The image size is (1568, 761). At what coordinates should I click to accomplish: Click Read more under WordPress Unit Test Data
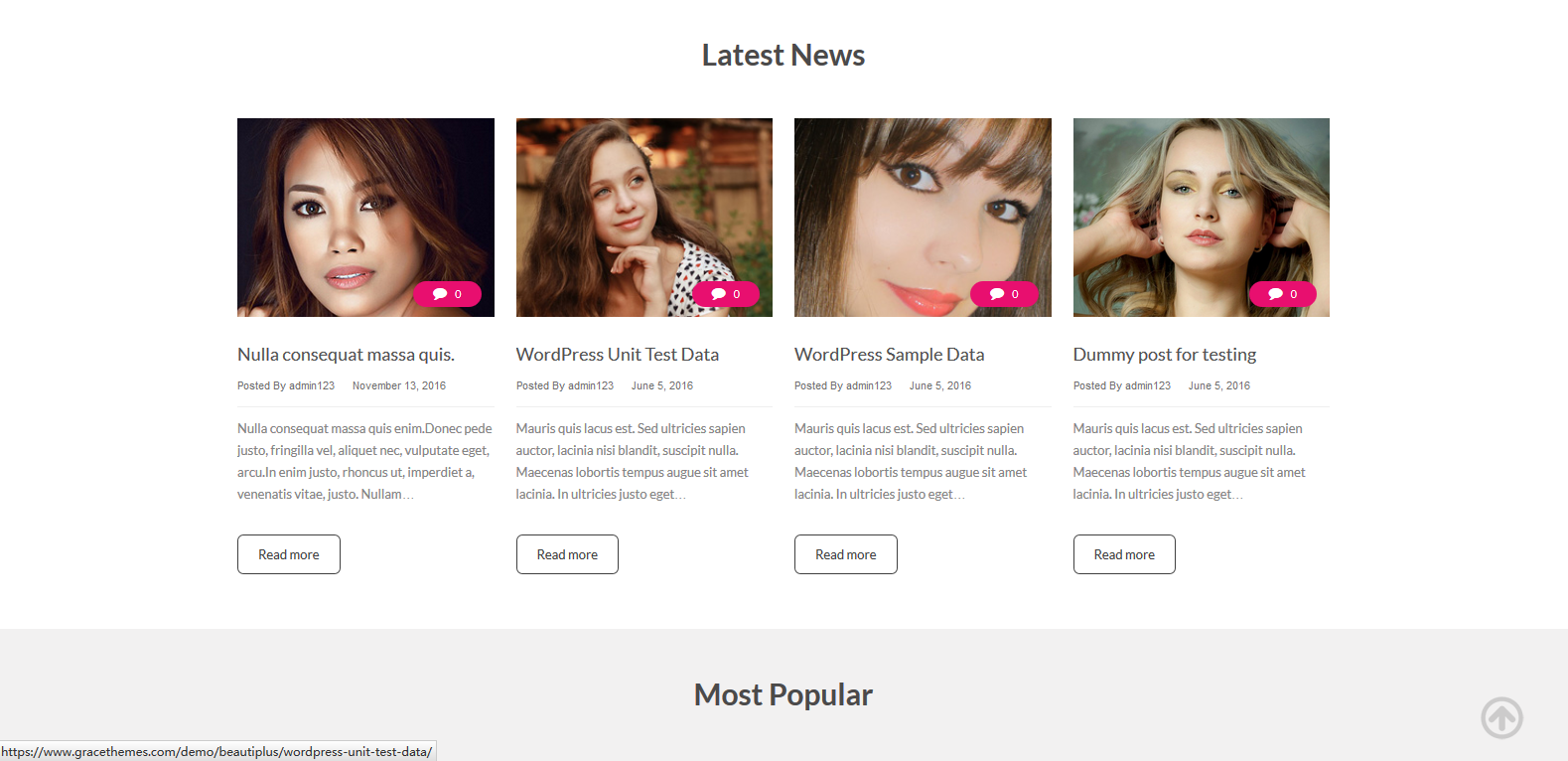(567, 554)
